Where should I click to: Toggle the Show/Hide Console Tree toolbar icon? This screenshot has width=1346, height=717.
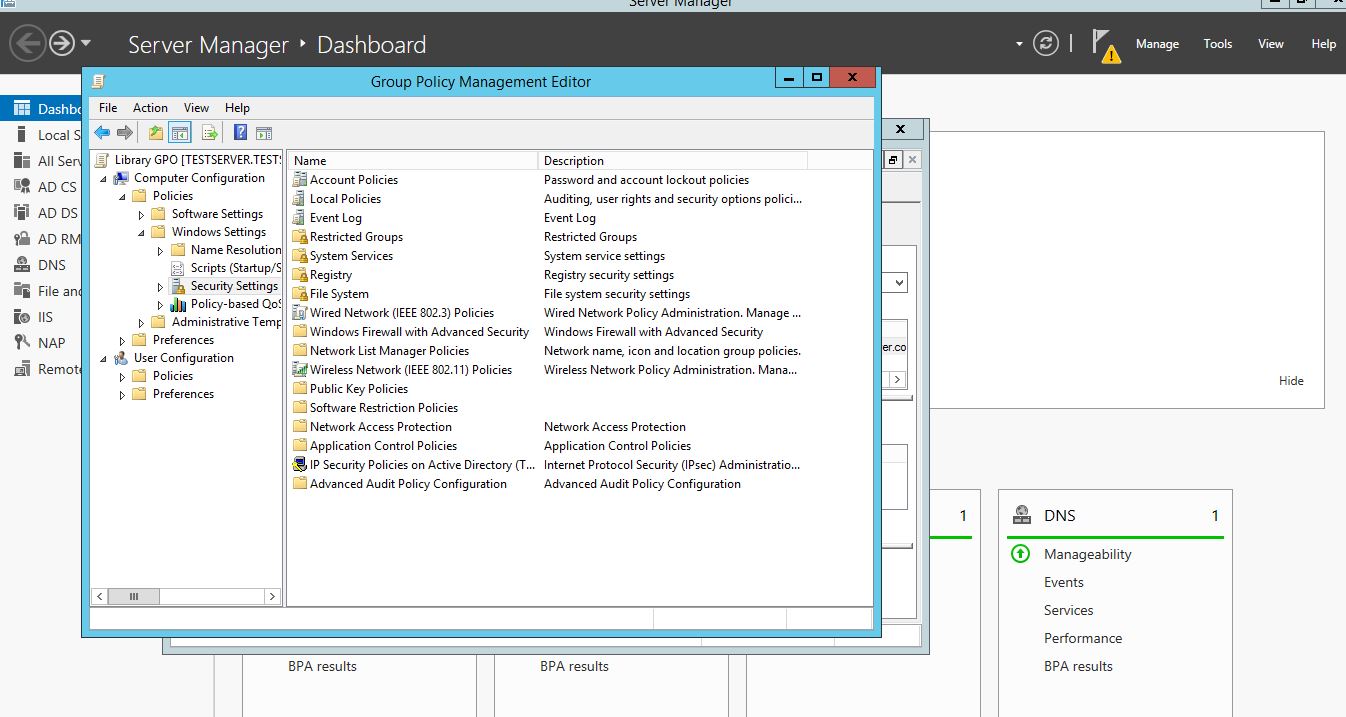[x=180, y=132]
